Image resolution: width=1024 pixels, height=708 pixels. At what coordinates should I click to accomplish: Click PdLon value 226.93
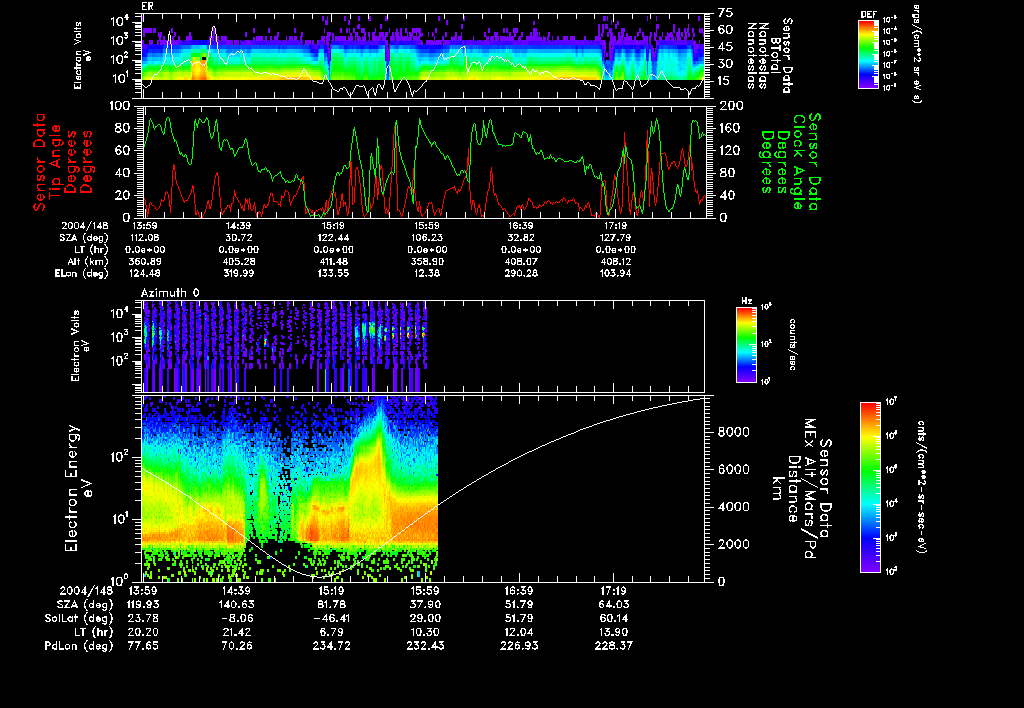[519, 646]
